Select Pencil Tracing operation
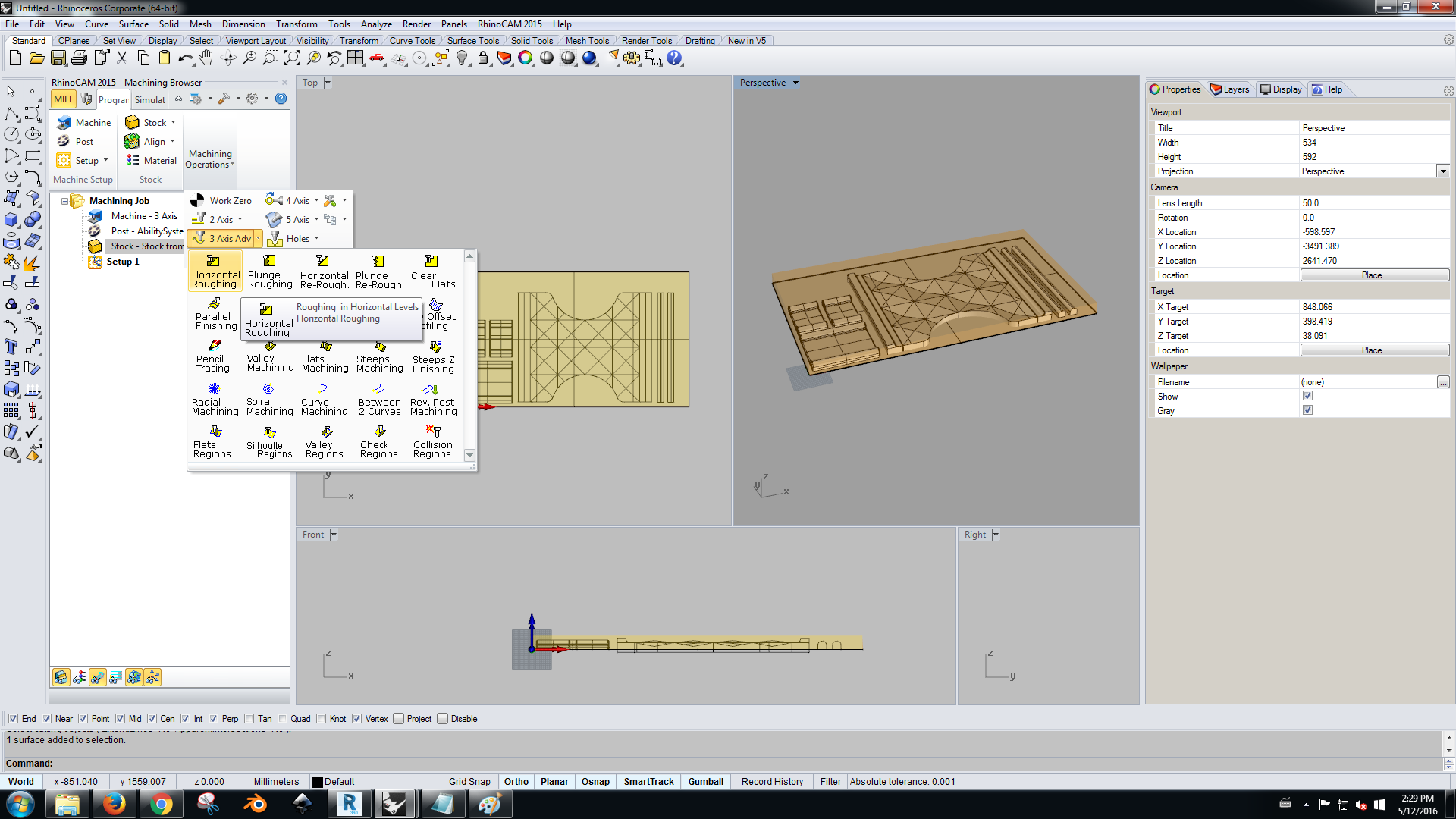This screenshot has height=819, width=1456. pyautogui.click(x=212, y=356)
